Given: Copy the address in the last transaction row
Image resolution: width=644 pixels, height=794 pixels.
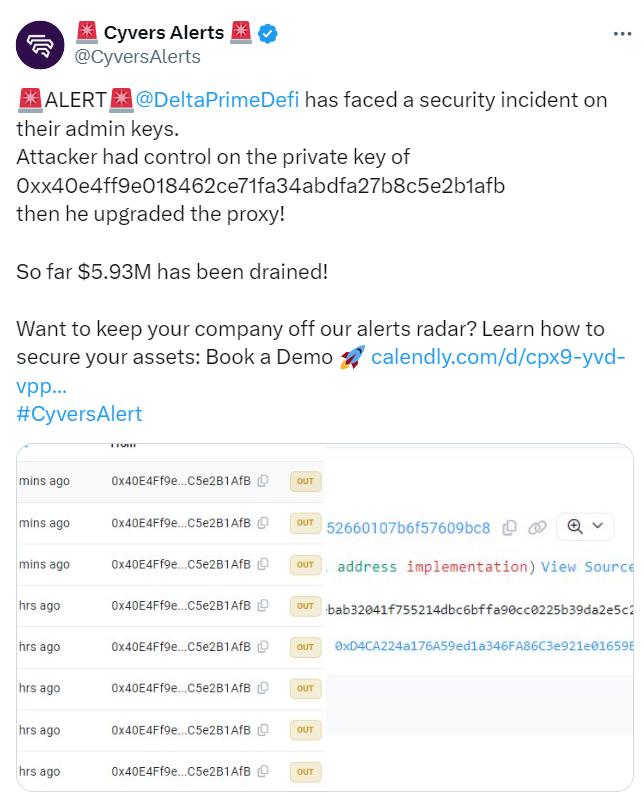Looking at the screenshot, I should pos(263,771).
